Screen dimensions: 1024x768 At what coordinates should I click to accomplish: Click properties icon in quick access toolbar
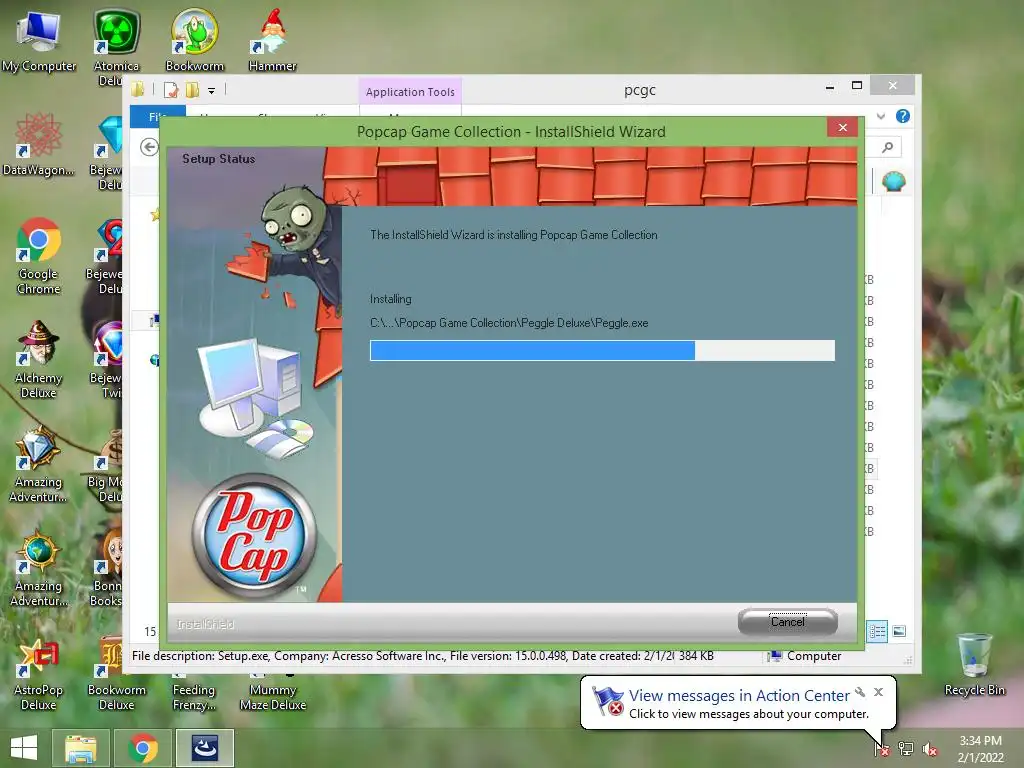click(x=171, y=90)
